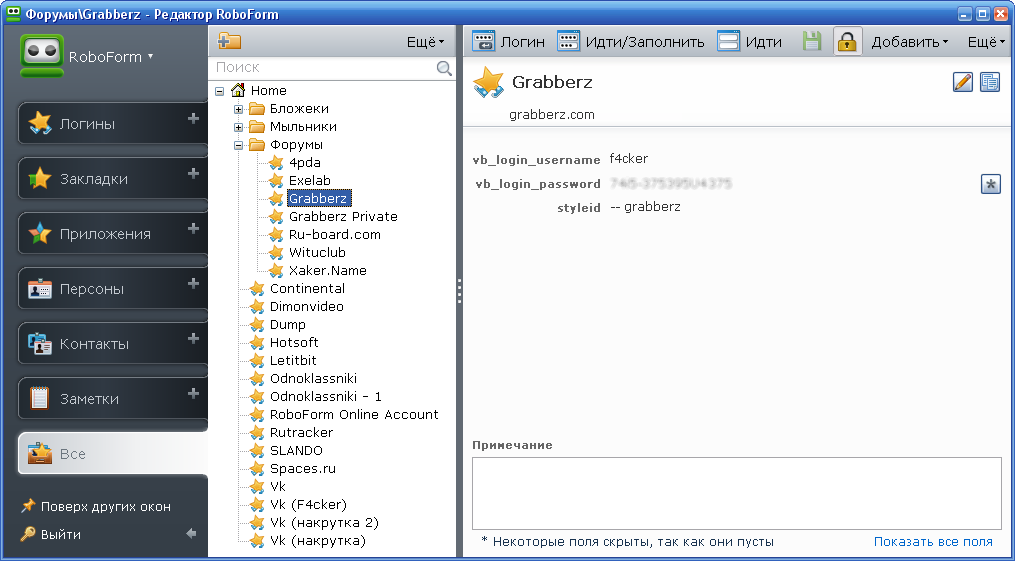Viewport: 1015px width, 561px height.
Task: Click the magnifier icon in the search box
Action: point(444,67)
